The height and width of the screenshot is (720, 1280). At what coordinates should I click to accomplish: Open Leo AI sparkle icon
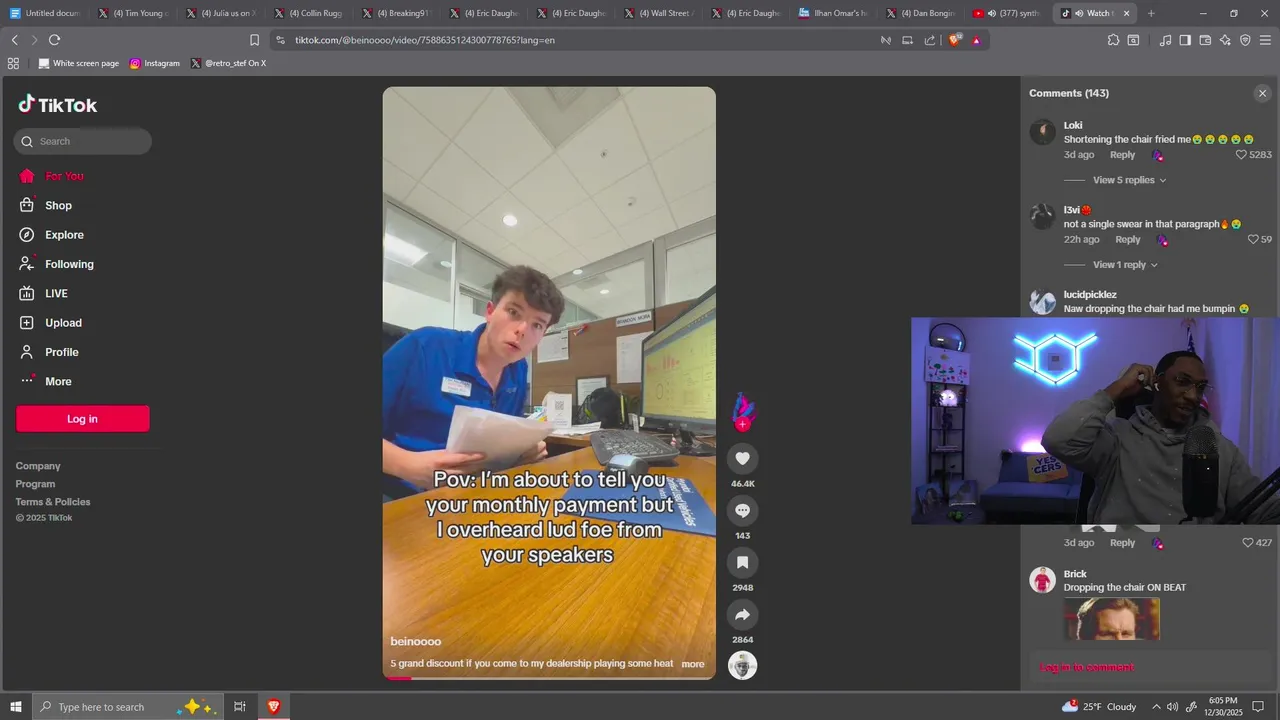point(1225,40)
